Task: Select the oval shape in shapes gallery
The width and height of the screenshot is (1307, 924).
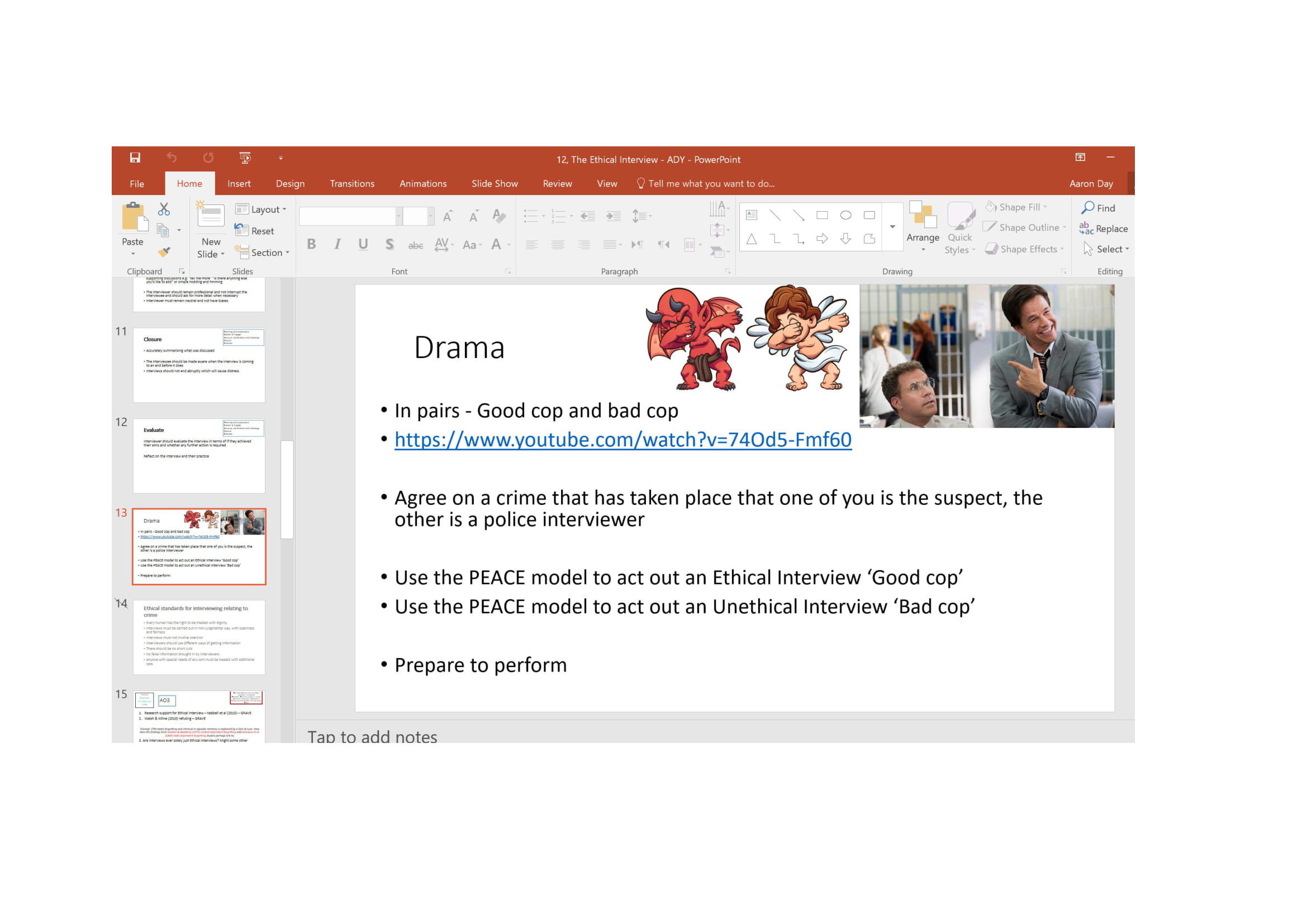Action: tap(846, 216)
